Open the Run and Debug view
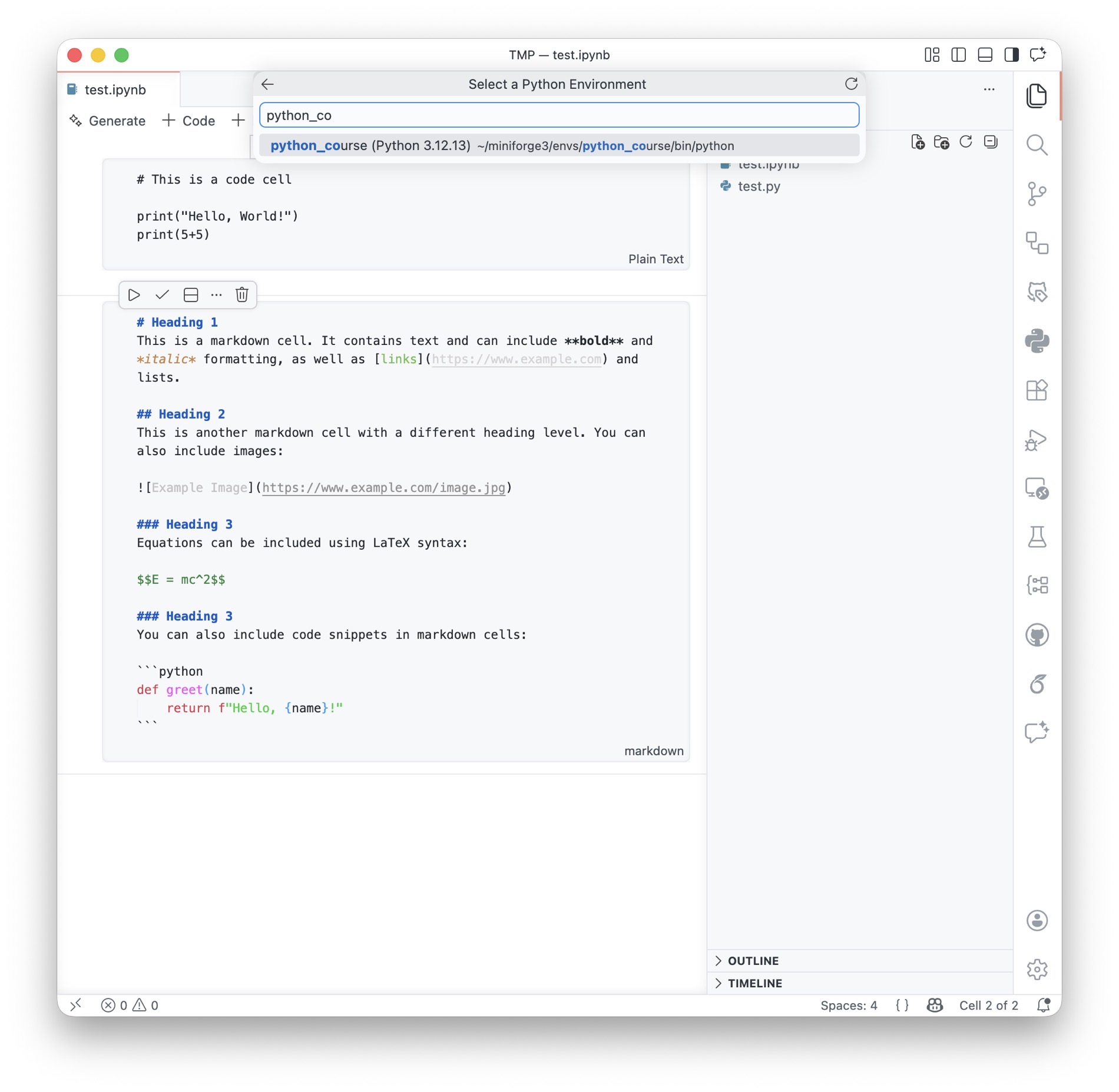The width and height of the screenshot is (1119, 1092). [1036, 440]
